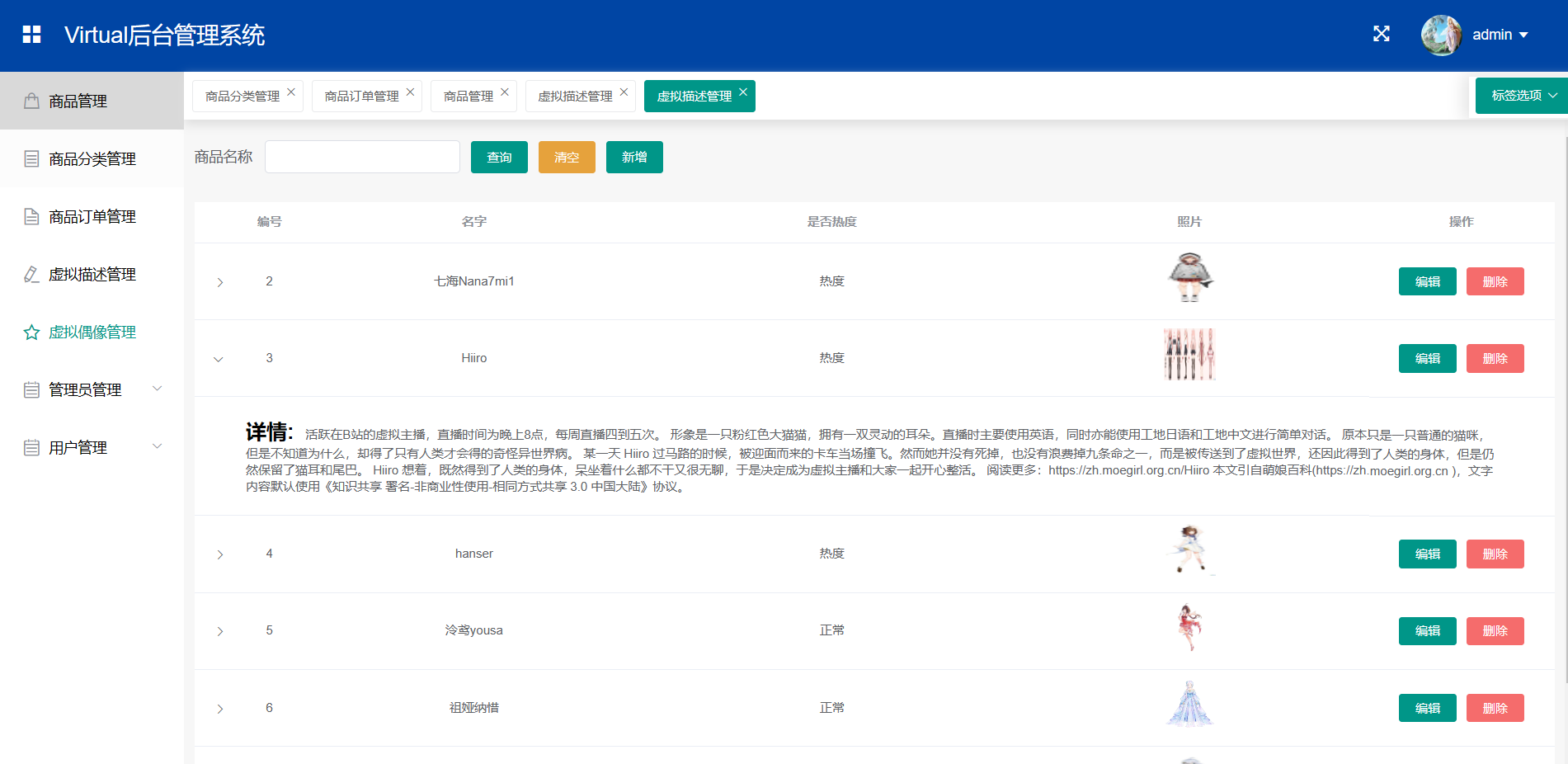Image resolution: width=1568 pixels, height=764 pixels.
Task: Edit the 七海Nana7mi1 row
Action: (1427, 281)
